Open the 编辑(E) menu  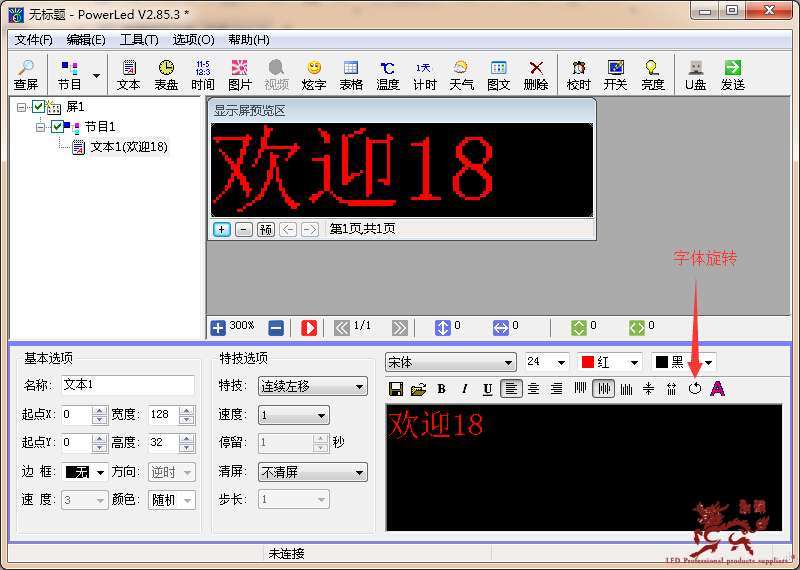click(x=86, y=40)
